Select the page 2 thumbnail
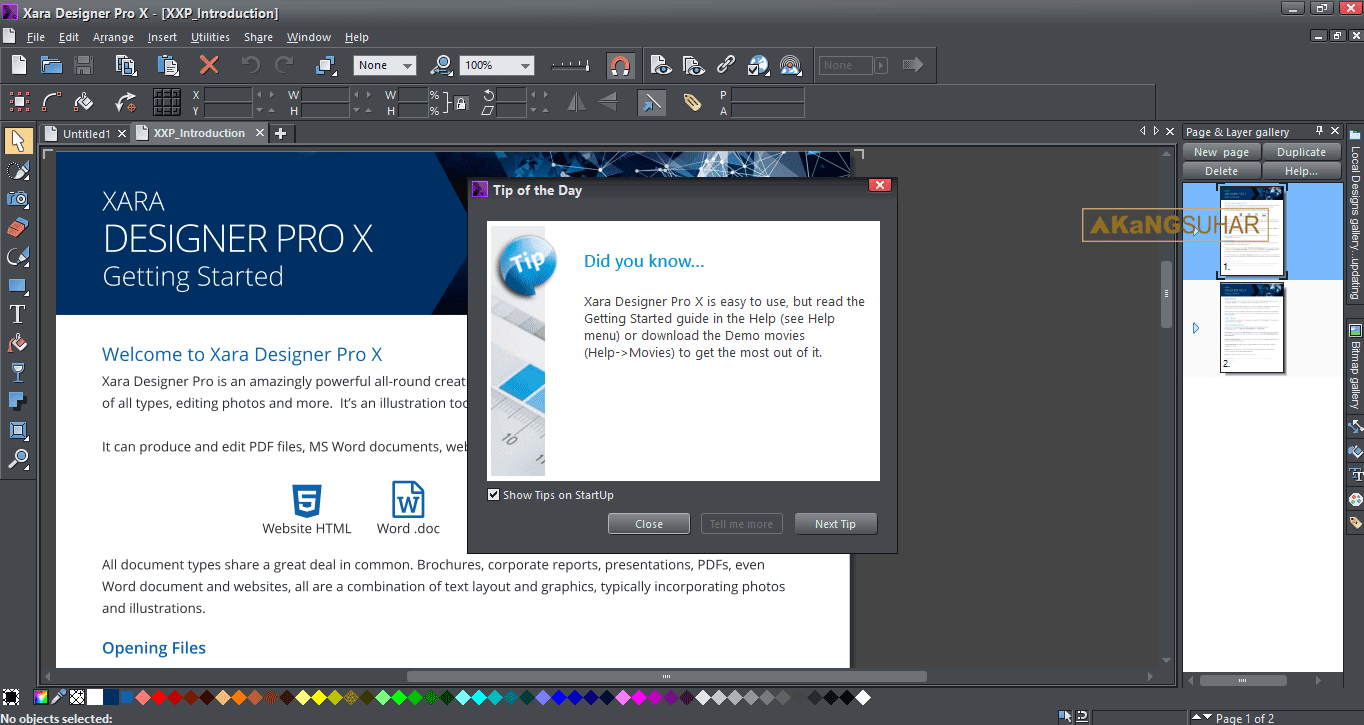Image resolution: width=1364 pixels, height=725 pixels. [1252, 329]
